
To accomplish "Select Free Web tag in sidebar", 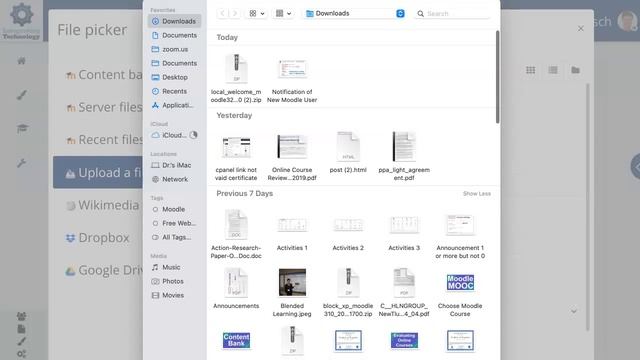I will pyautogui.click(x=174, y=223).
